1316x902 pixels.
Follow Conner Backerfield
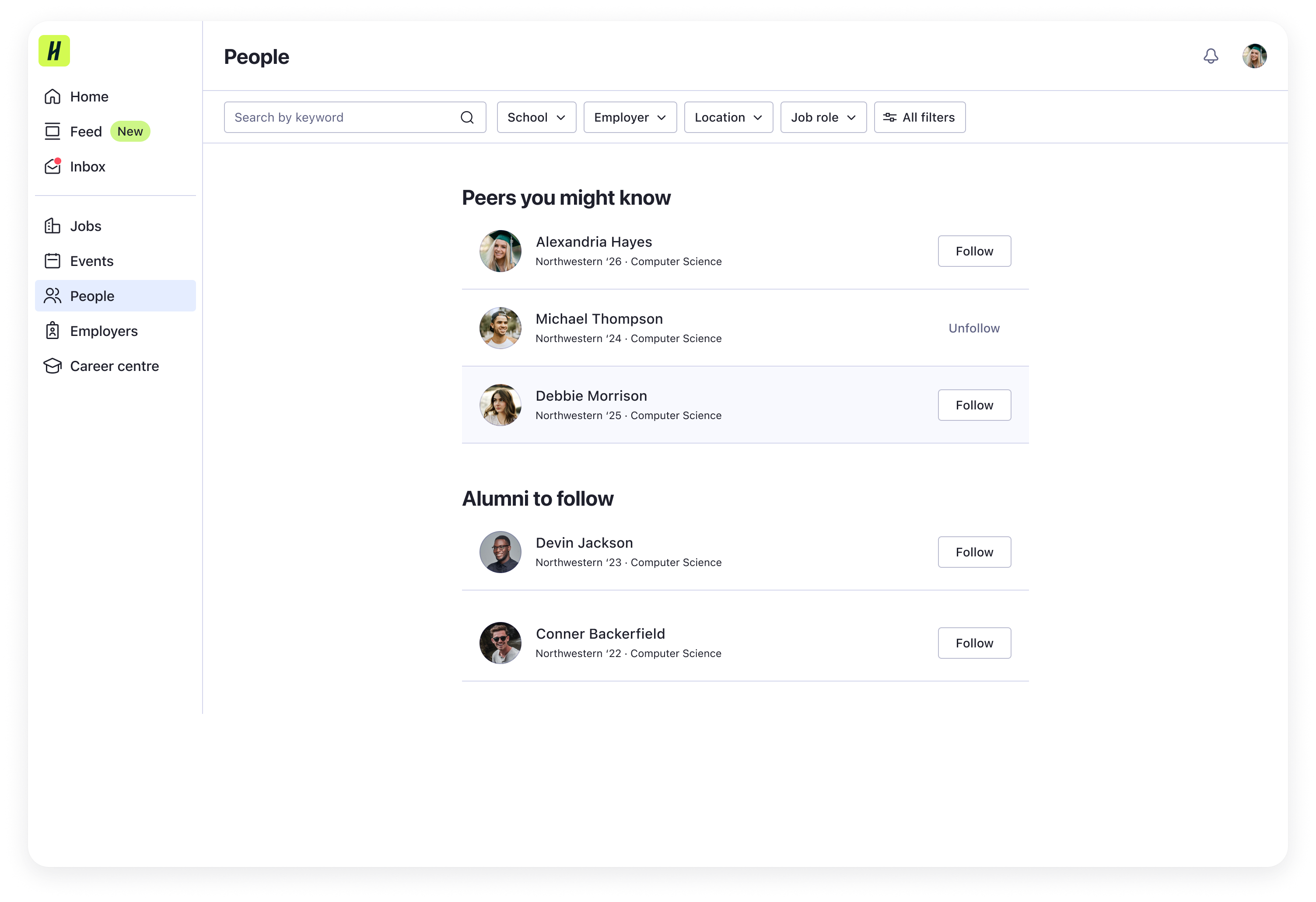pos(975,643)
